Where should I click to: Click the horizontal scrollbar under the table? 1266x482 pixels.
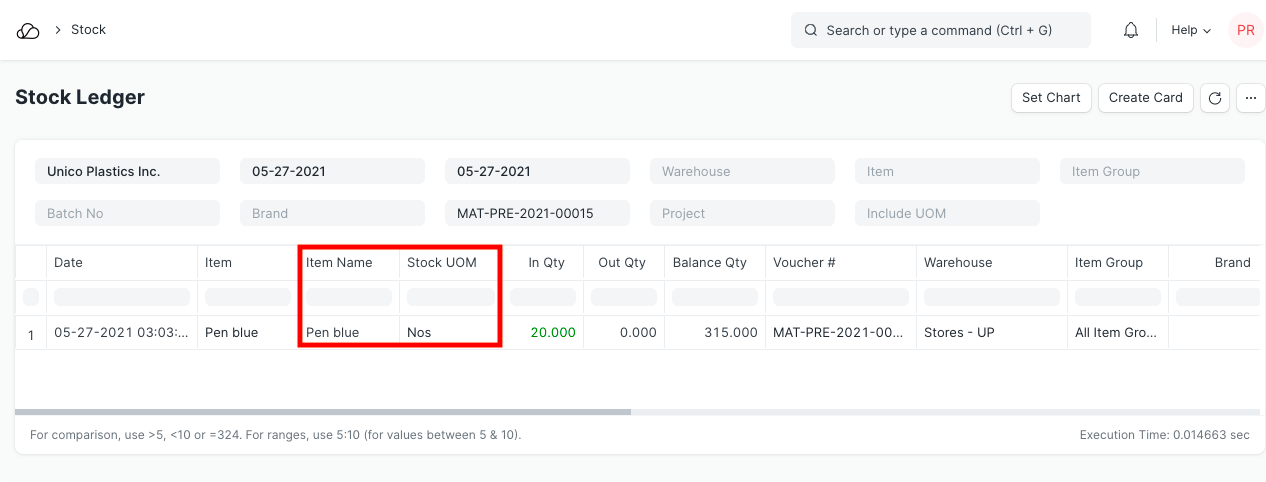pos(323,411)
